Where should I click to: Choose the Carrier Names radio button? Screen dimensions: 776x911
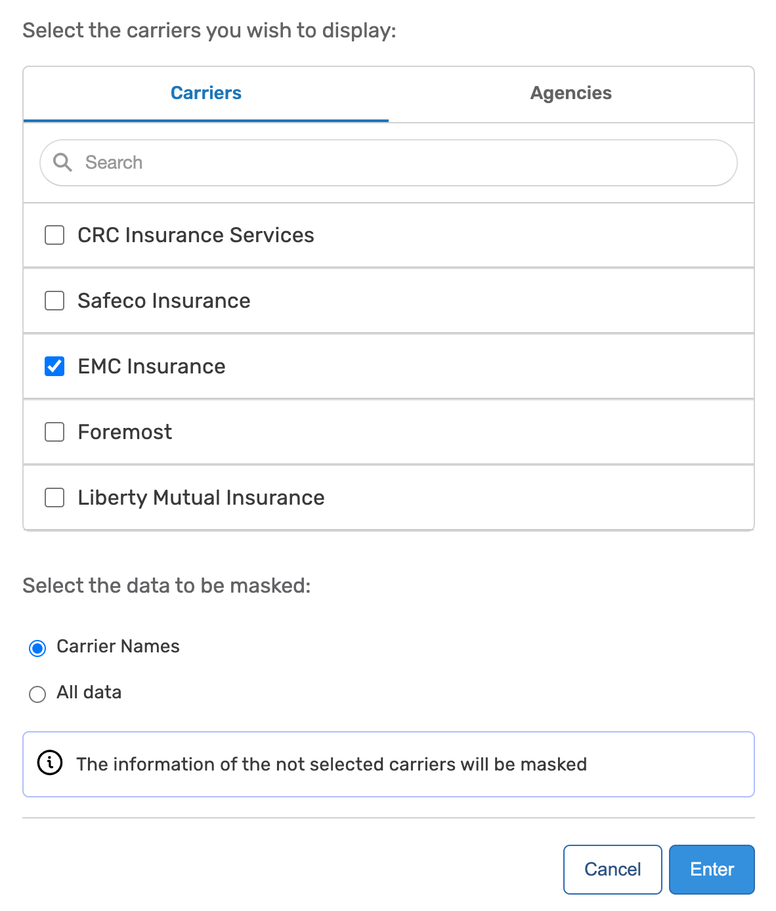38,648
